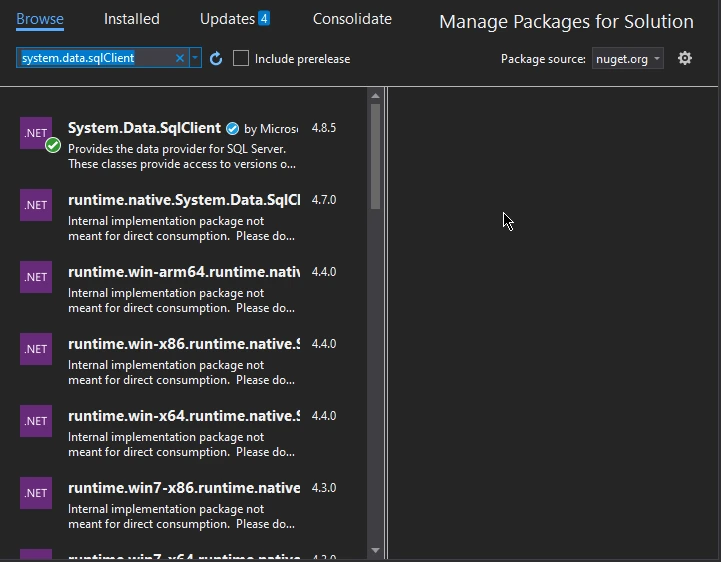Click the runtime.win-x86 package .NET icon
Viewport: 721px width, 562px height.
point(36,349)
